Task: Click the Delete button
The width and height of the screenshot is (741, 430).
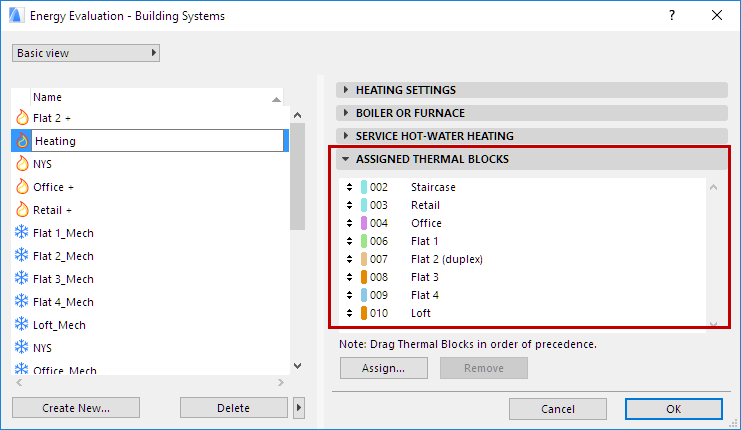Action: (x=233, y=408)
